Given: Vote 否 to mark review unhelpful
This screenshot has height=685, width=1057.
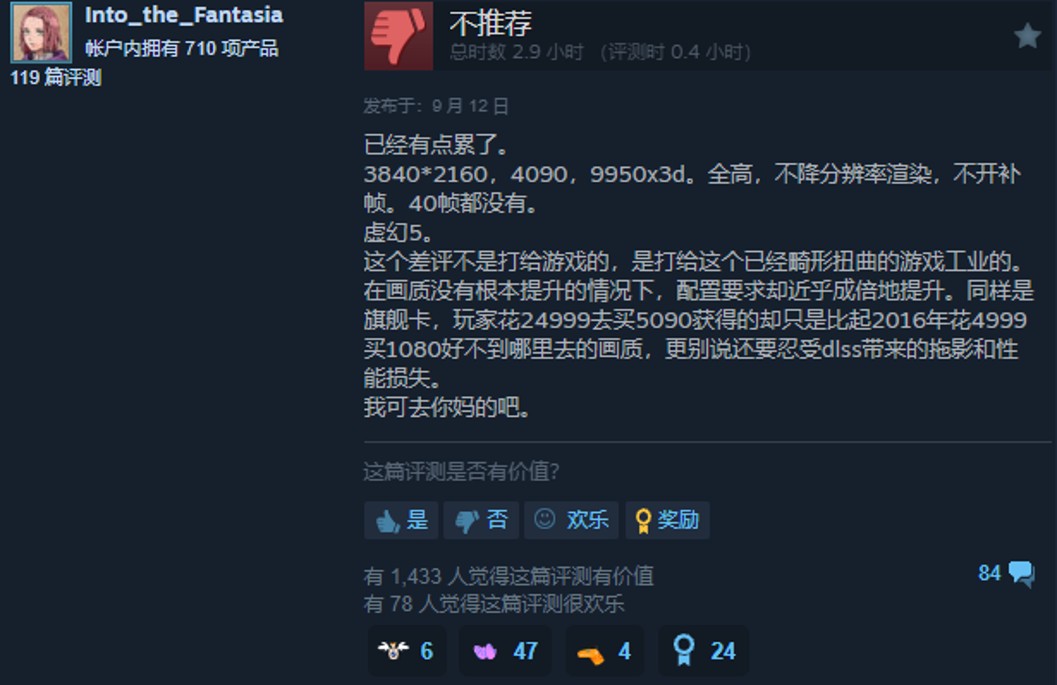Looking at the screenshot, I should (x=481, y=520).
